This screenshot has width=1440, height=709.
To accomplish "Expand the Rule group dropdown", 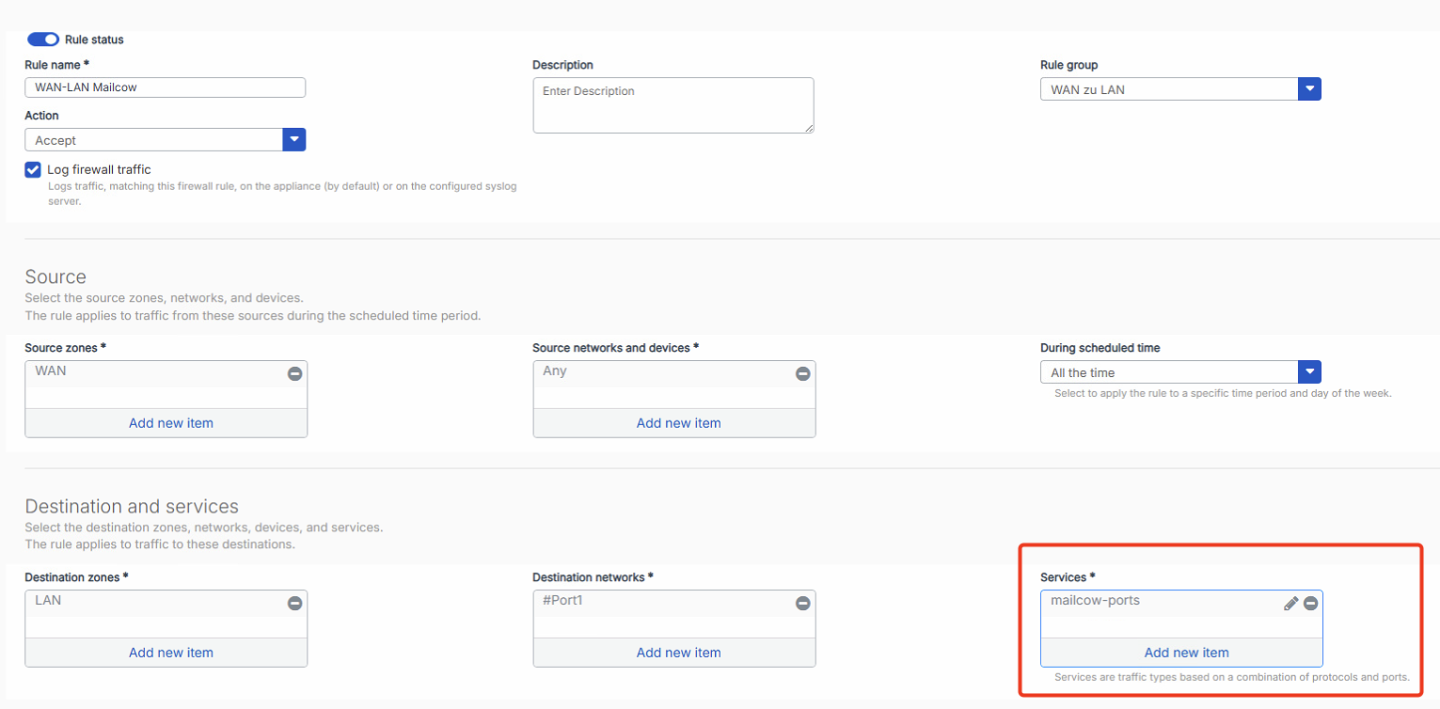I will 1309,89.
